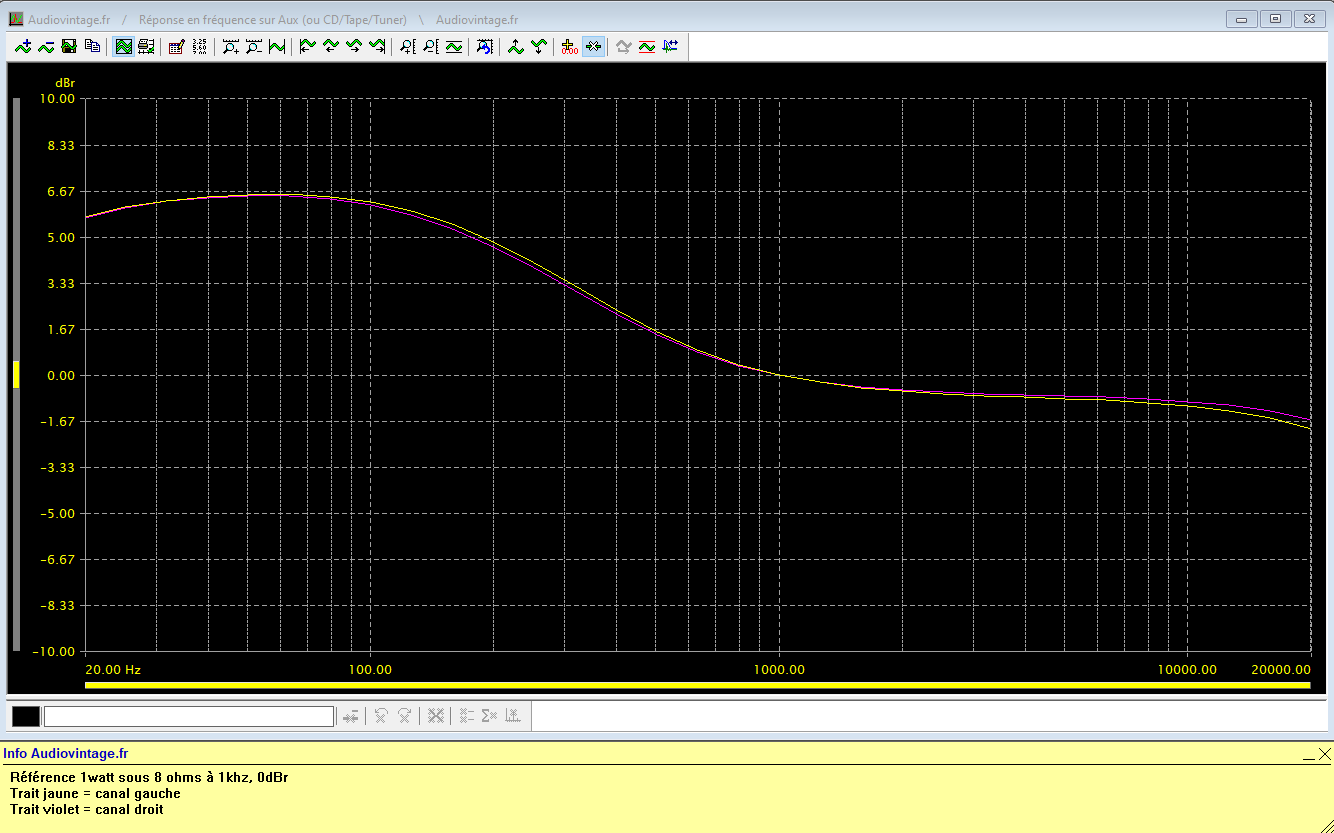Image resolution: width=1334 pixels, height=833 pixels.
Task: Click the remove trace icon with minus sign
Action: click(45, 46)
